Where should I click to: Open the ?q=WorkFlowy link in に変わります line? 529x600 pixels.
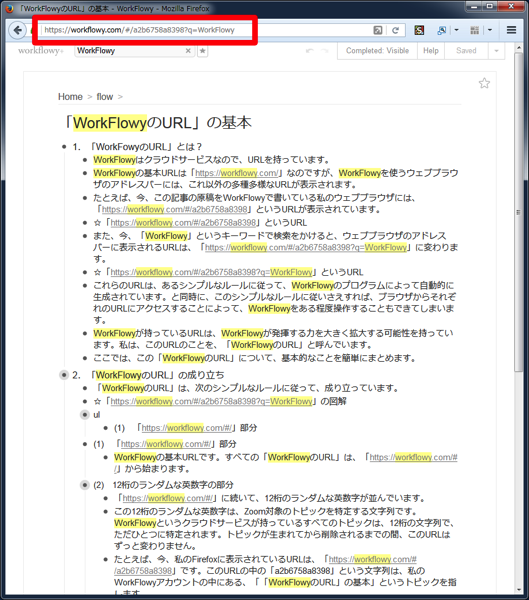[x=306, y=248]
